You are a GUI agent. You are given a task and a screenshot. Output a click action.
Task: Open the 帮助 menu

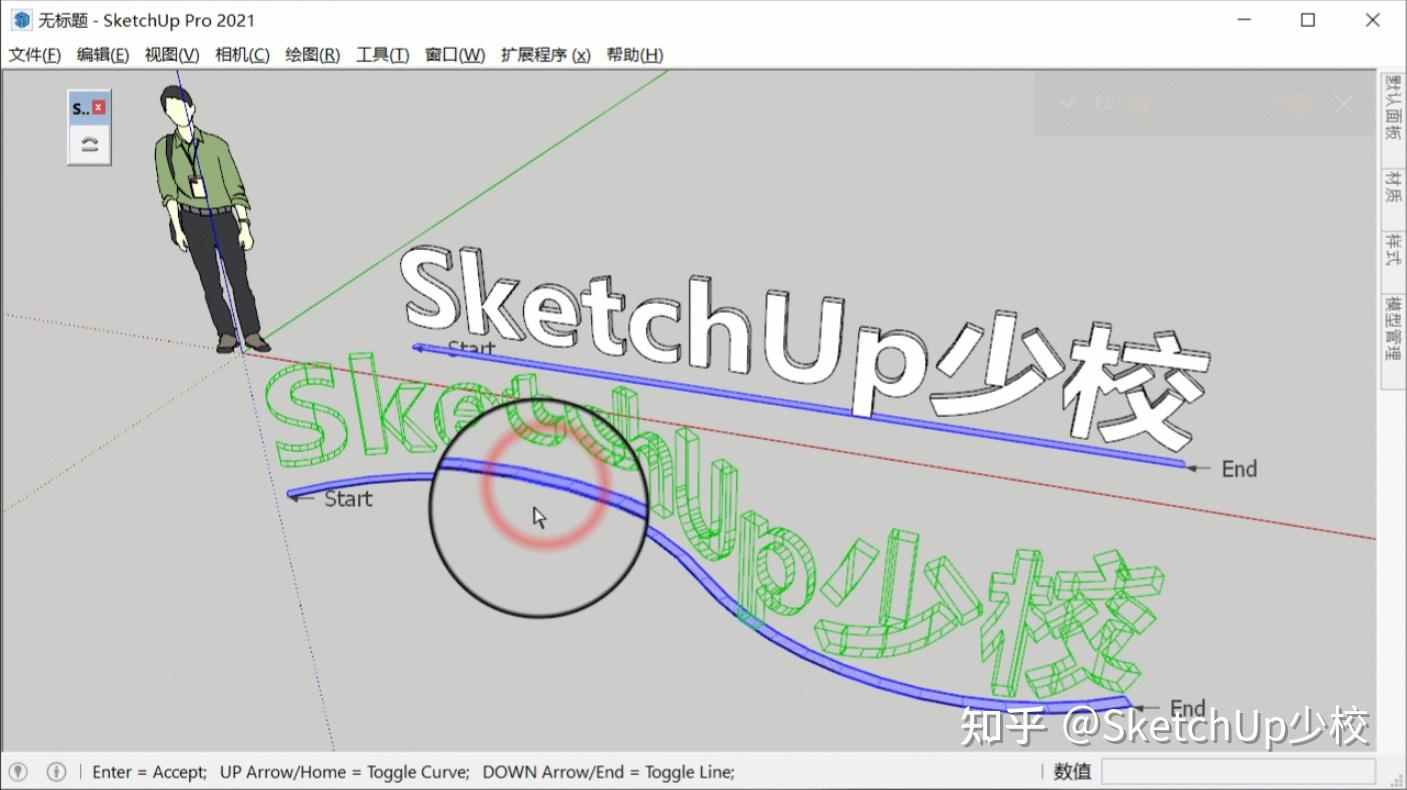click(637, 55)
